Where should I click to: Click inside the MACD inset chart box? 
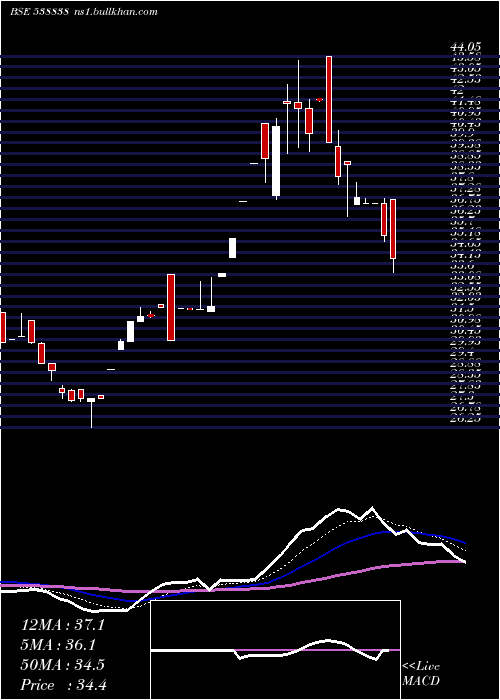tap(275, 650)
